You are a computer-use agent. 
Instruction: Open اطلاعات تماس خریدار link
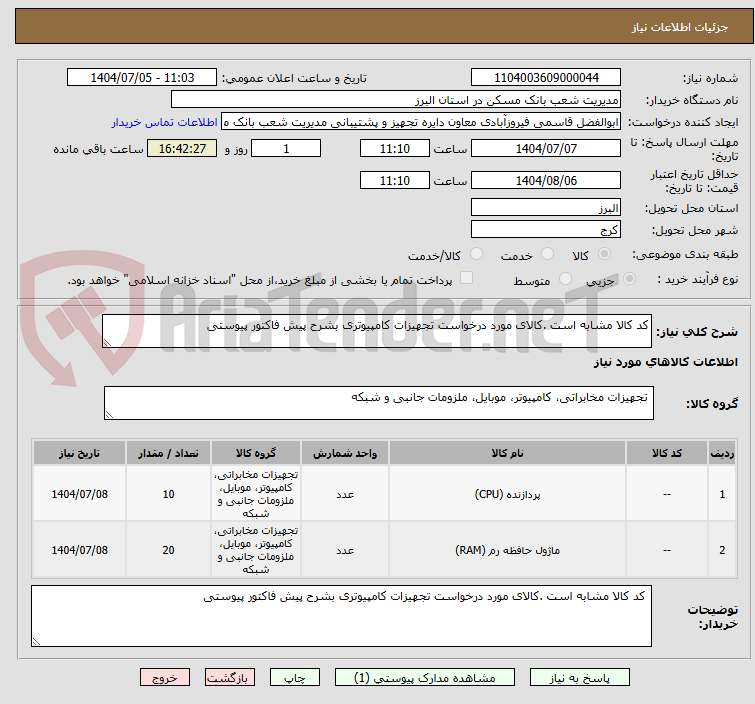coord(165,122)
